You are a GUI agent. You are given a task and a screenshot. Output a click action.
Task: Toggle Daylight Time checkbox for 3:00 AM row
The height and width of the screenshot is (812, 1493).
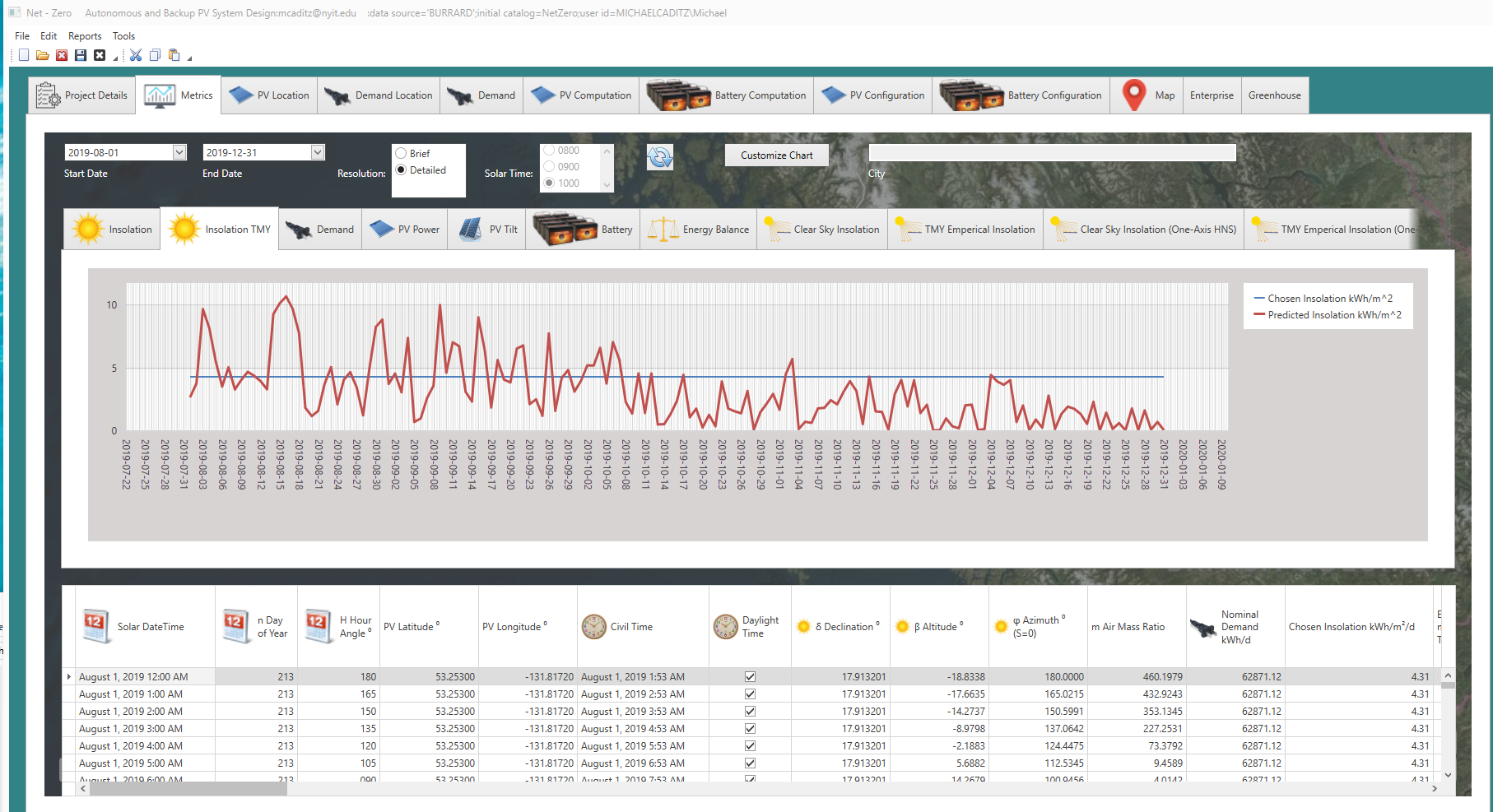[750, 729]
